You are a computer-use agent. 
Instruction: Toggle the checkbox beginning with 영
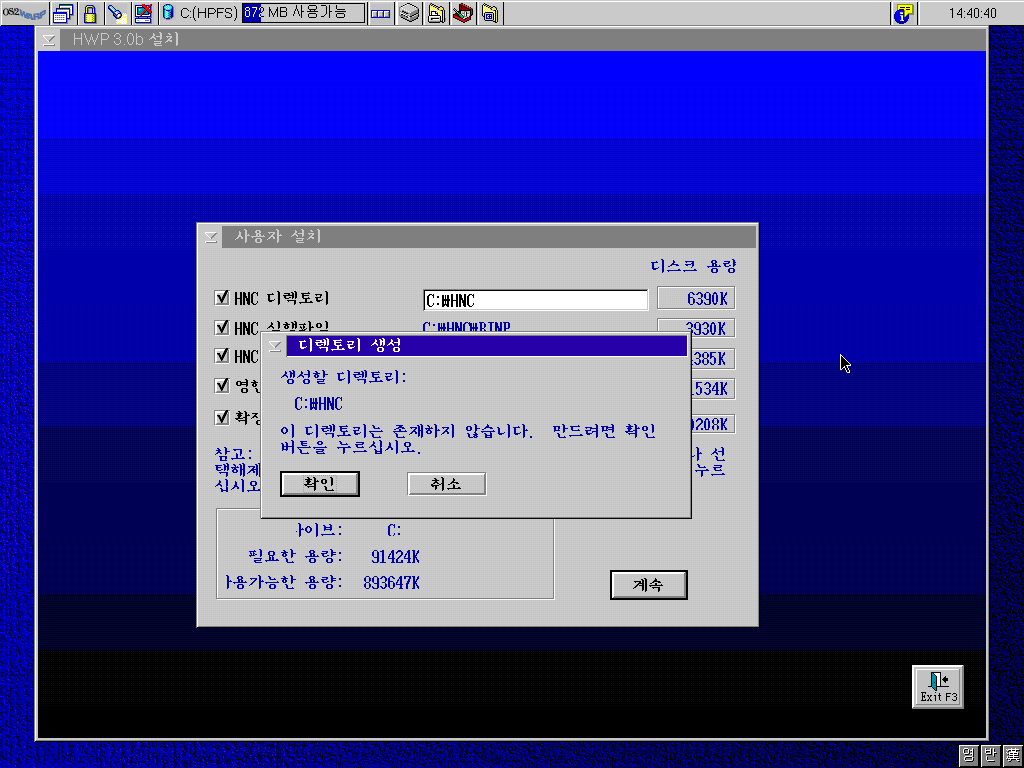(x=221, y=385)
